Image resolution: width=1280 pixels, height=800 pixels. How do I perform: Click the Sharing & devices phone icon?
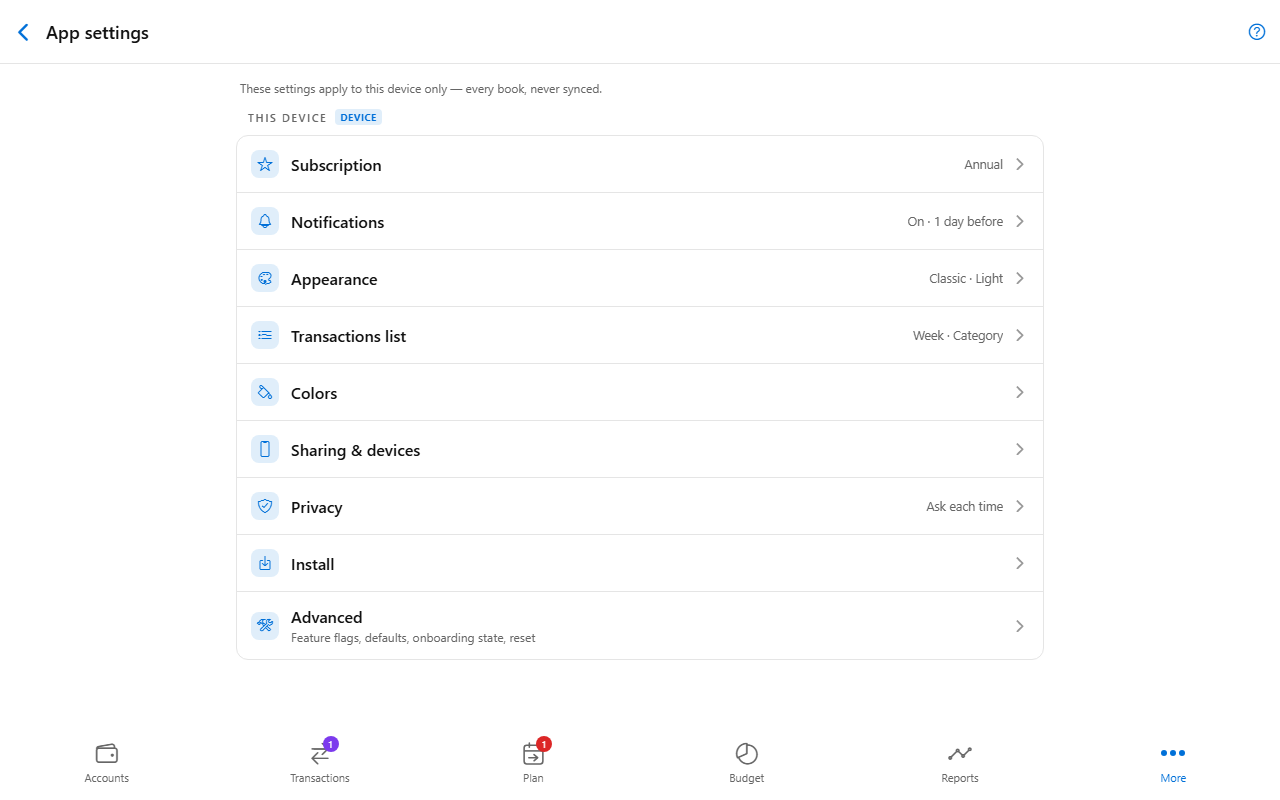pyautogui.click(x=265, y=449)
